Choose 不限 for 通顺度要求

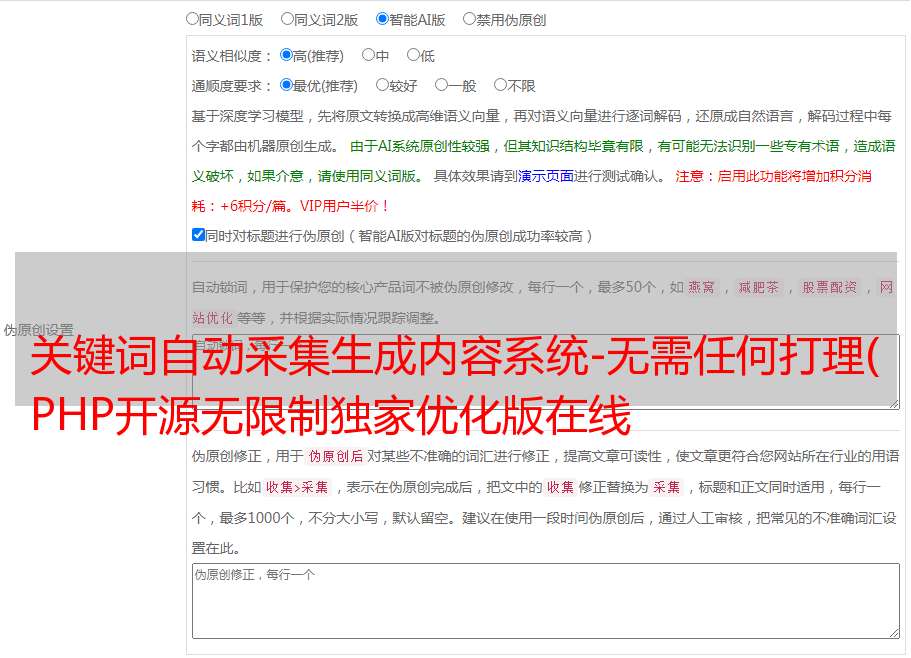500,85
